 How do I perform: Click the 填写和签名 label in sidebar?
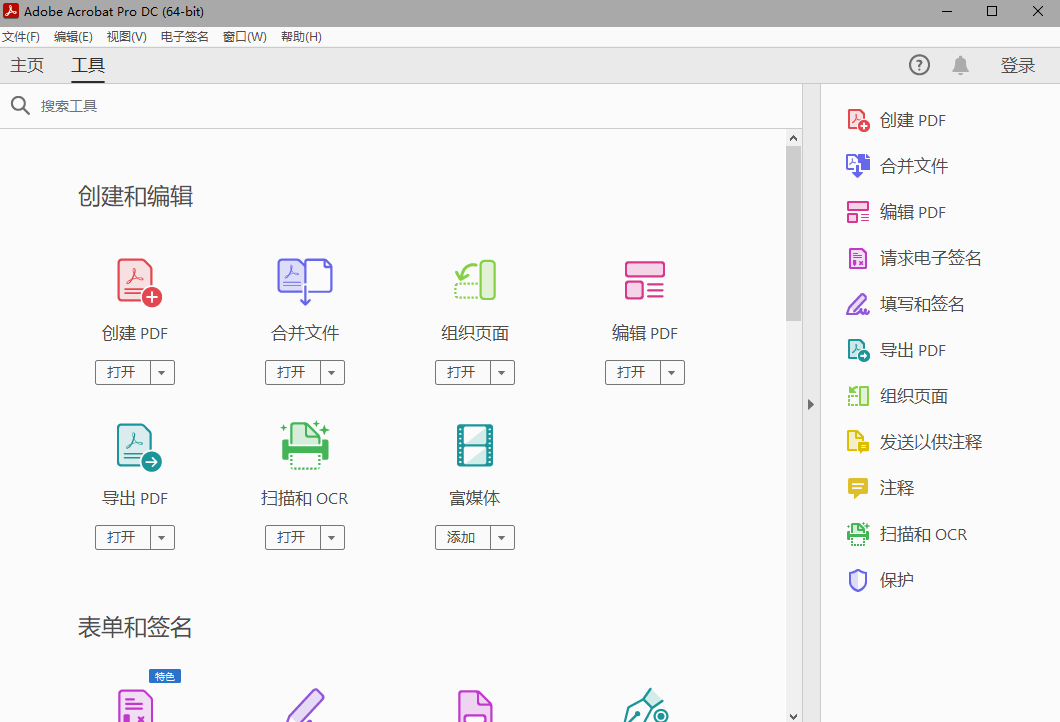(922, 304)
